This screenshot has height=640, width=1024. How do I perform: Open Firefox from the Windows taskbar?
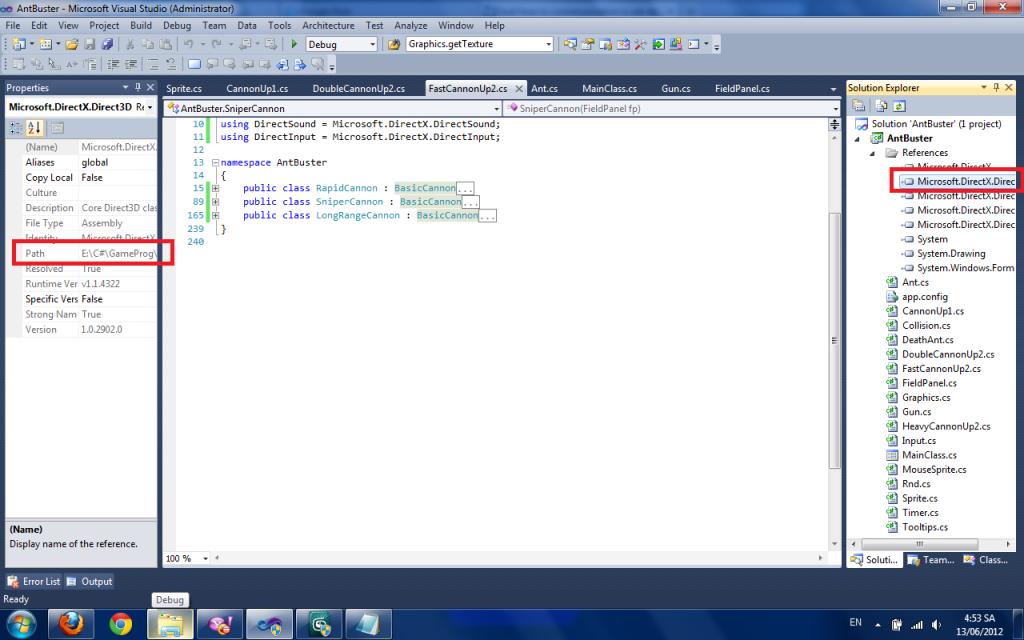click(x=70, y=624)
